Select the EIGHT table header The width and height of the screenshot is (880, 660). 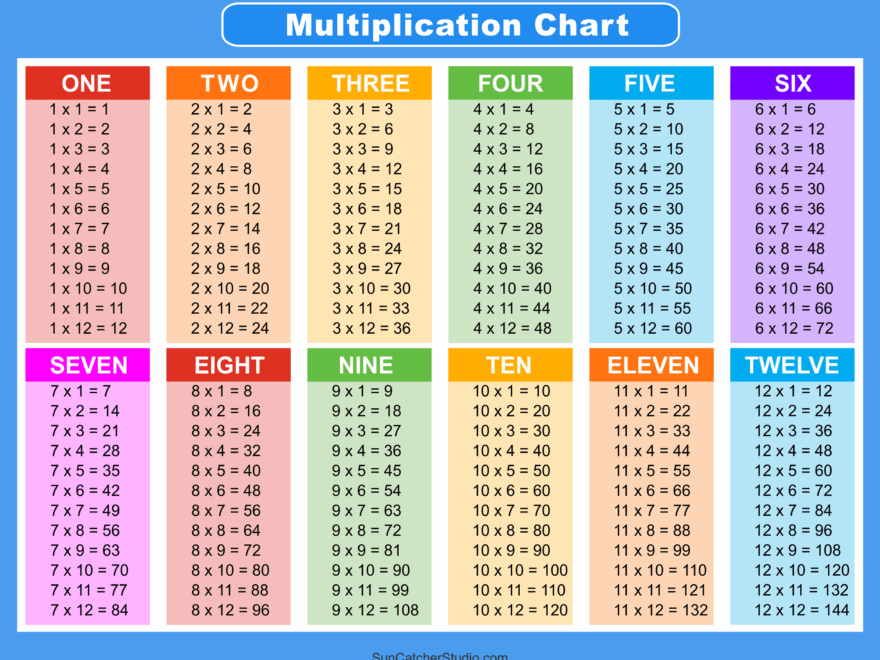tap(228, 365)
